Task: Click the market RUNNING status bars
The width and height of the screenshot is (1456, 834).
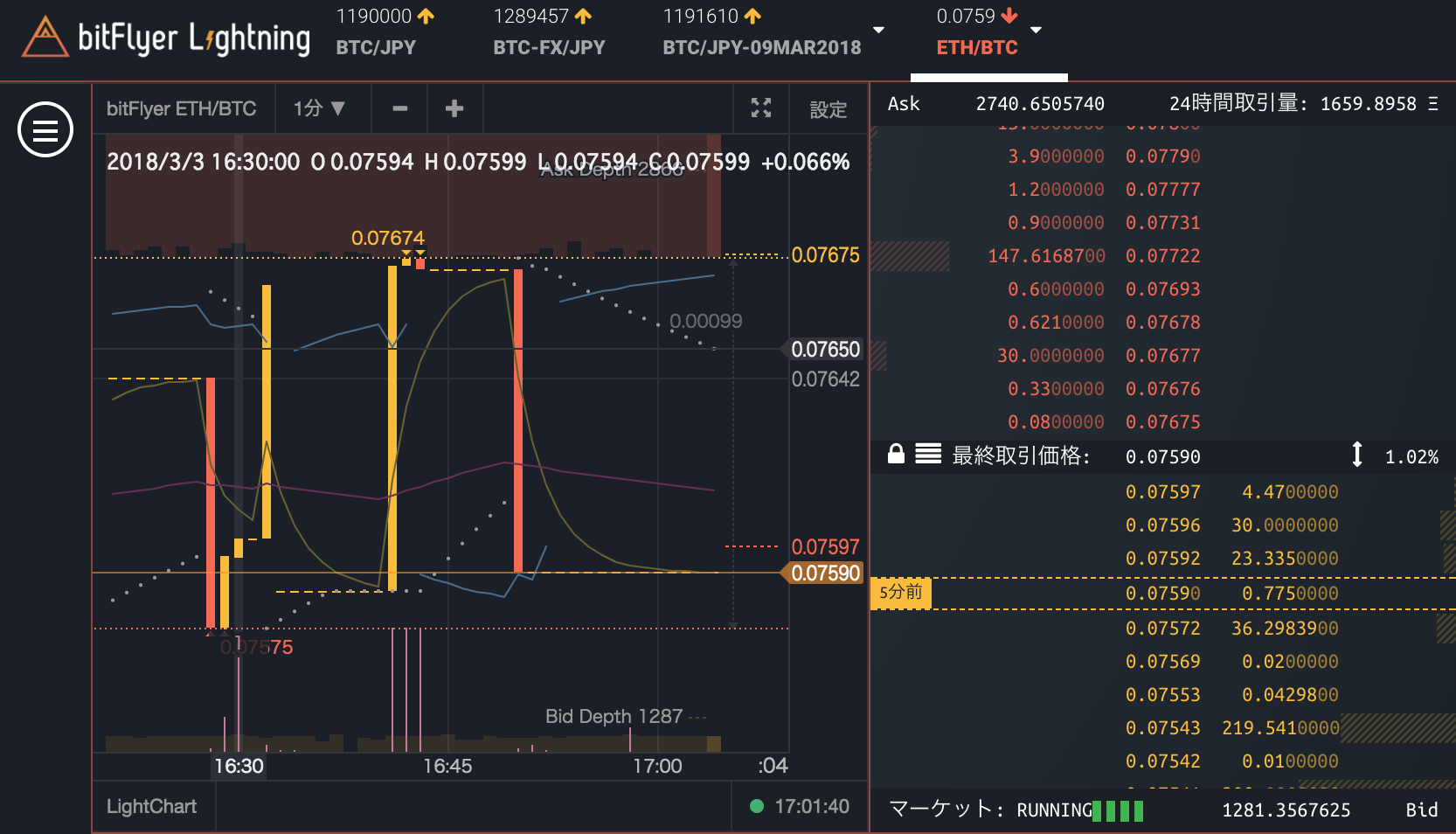Action: tap(1119, 810)
